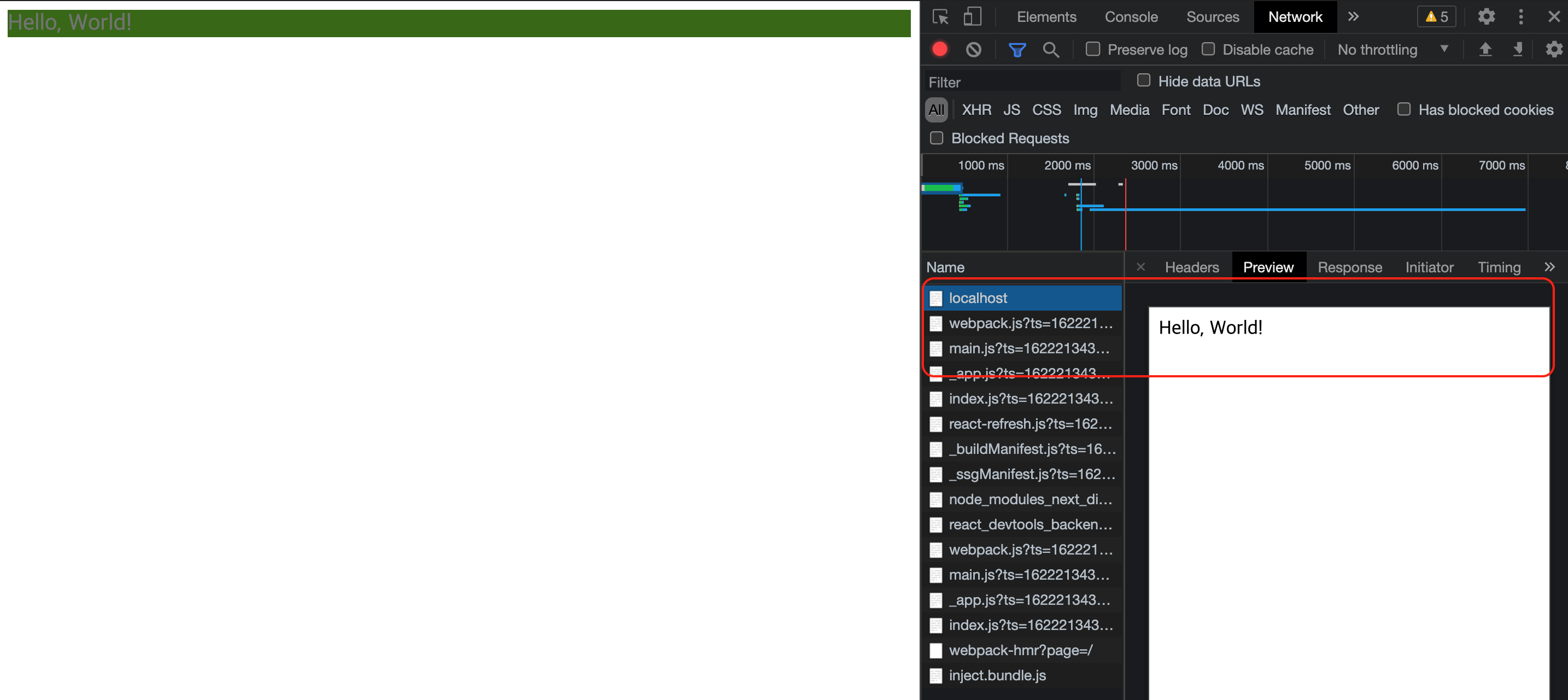Toggle the device toolbar icon
Viewport: 1568px width, 700px height.
[972, 17]
